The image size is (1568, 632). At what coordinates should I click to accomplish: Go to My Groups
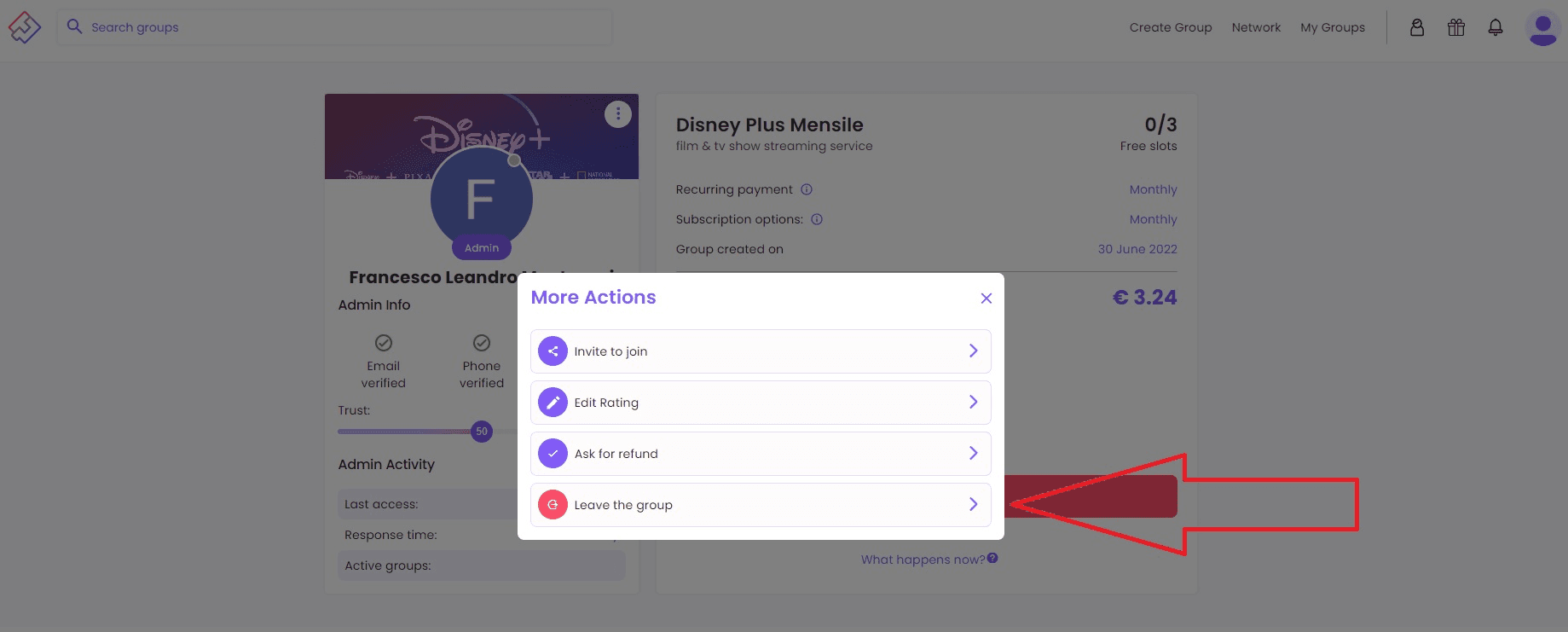point(1333,27)
